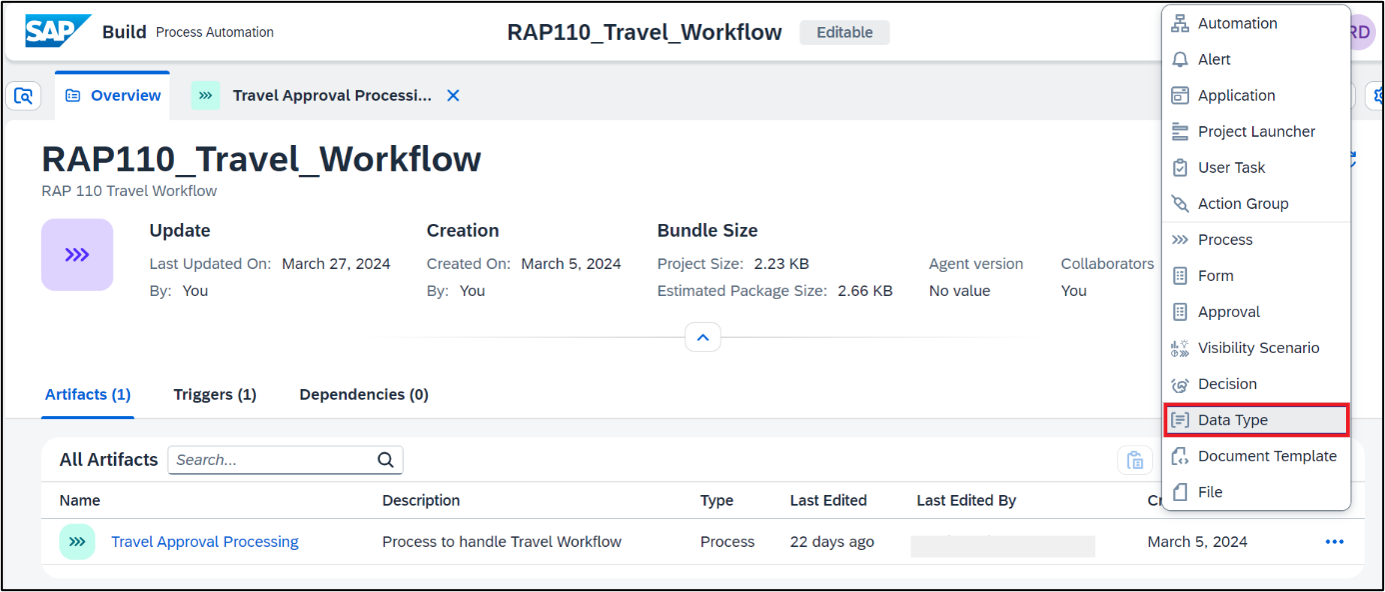Screen dimensions: 1385x592
Task: Click the Project Launcher icon
Action: tap(1180, 131)
